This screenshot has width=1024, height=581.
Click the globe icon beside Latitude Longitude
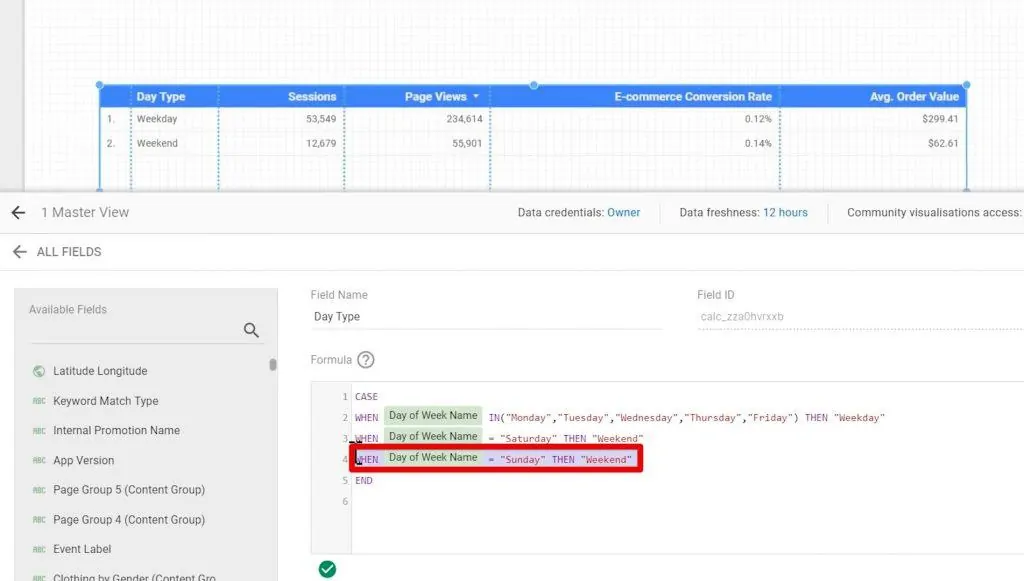39,371
